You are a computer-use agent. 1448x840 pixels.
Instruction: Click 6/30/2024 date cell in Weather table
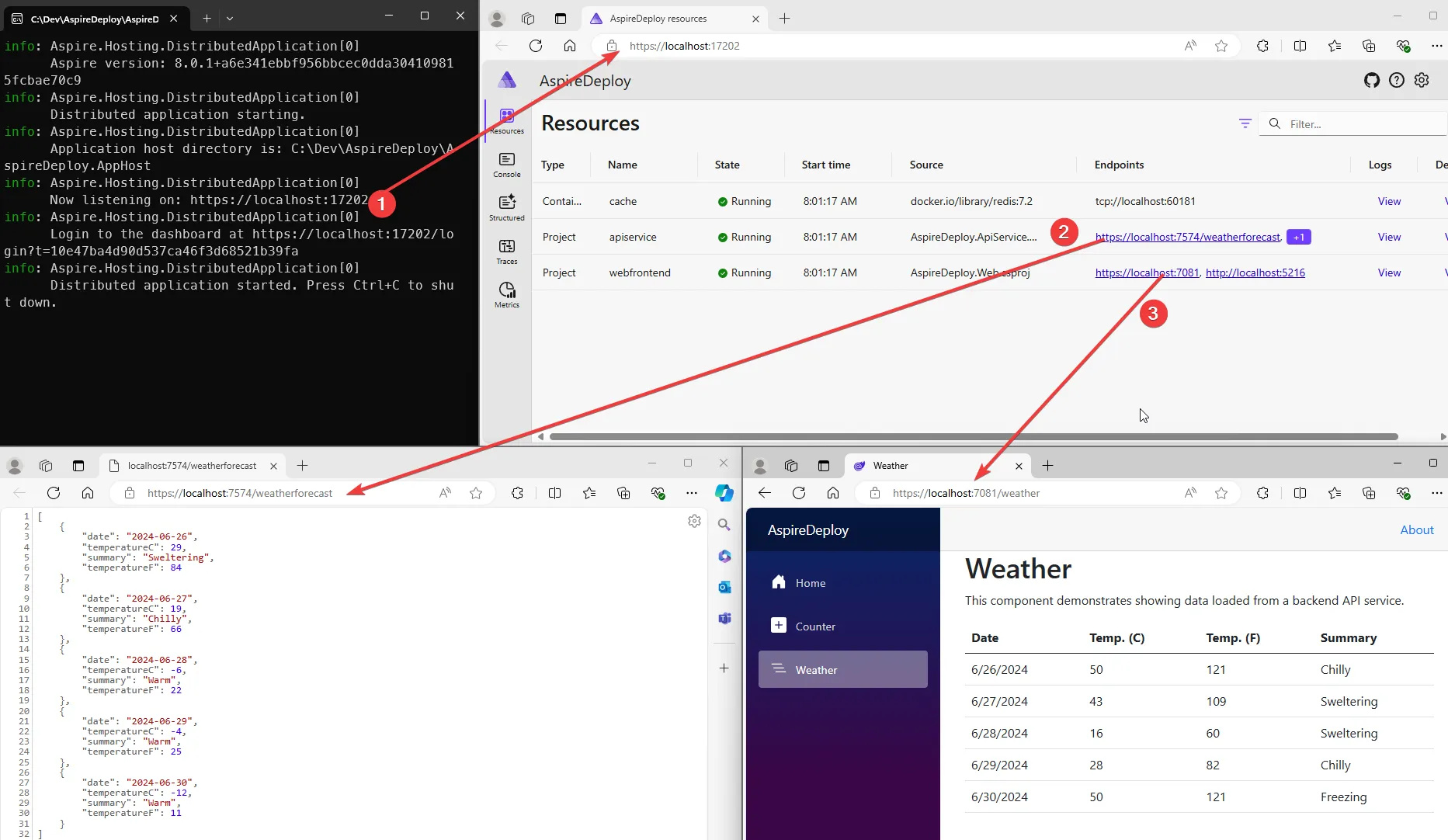[999, 797]
